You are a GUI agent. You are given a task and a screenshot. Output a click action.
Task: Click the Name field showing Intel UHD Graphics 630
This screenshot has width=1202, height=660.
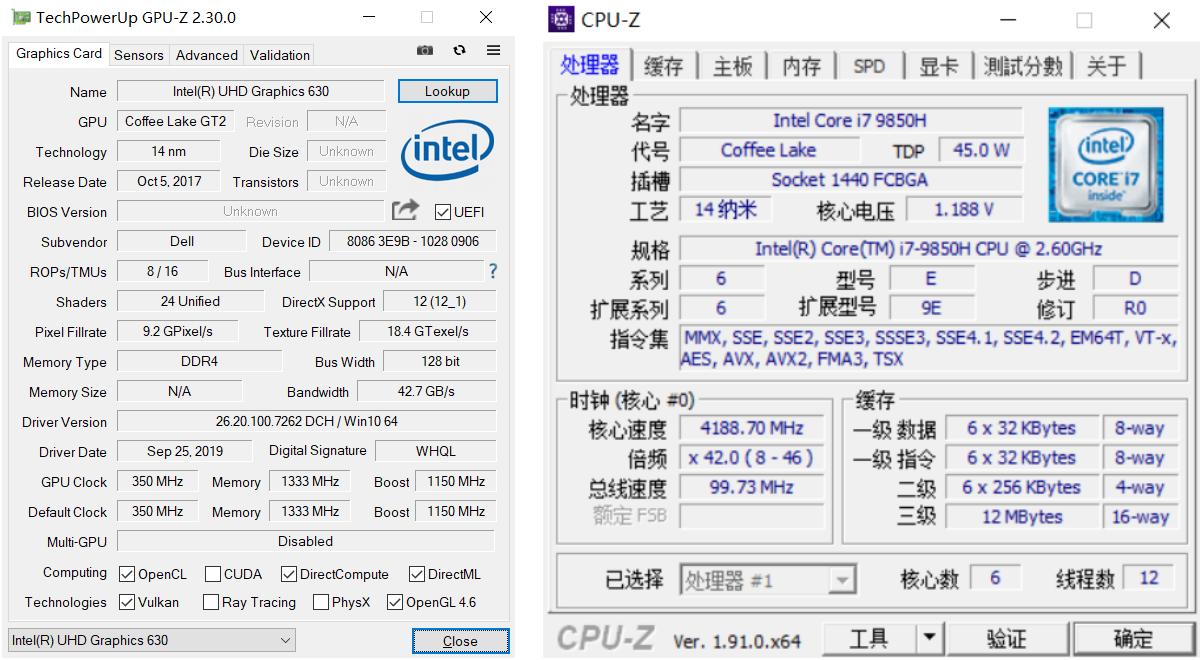click(249, 91)
